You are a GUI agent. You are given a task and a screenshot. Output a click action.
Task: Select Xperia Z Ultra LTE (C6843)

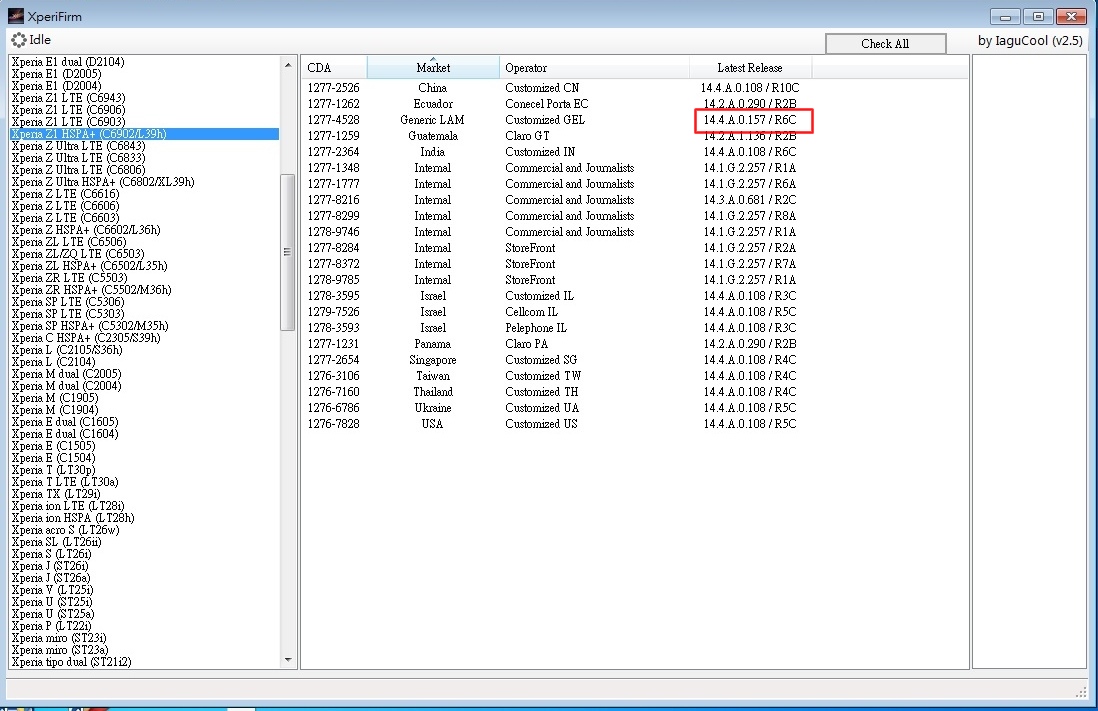pyautogui.click(x=78, y=146)
